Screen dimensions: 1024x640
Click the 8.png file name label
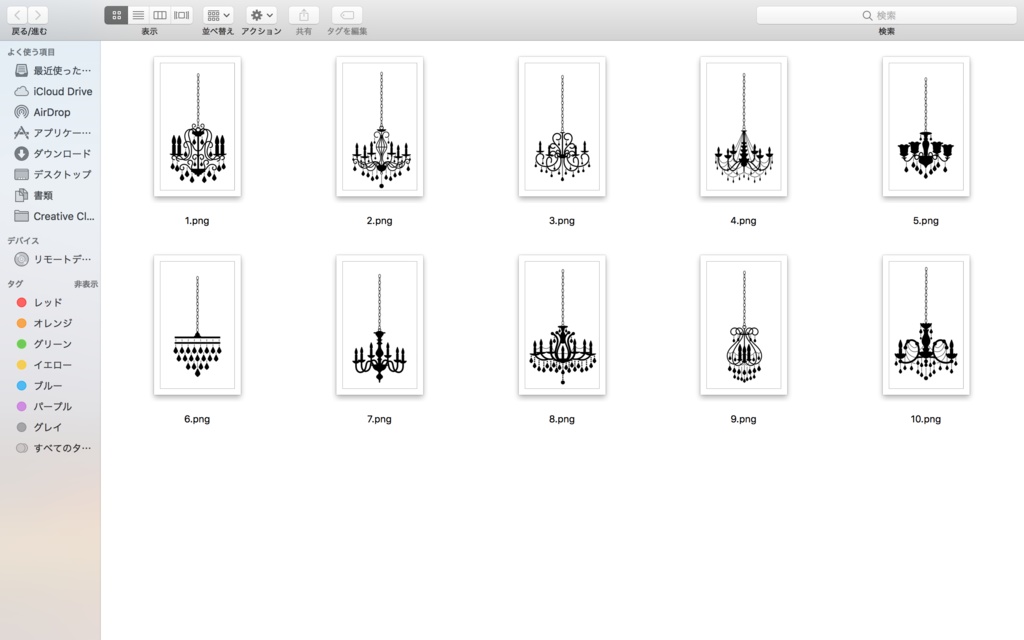point(562,419)
